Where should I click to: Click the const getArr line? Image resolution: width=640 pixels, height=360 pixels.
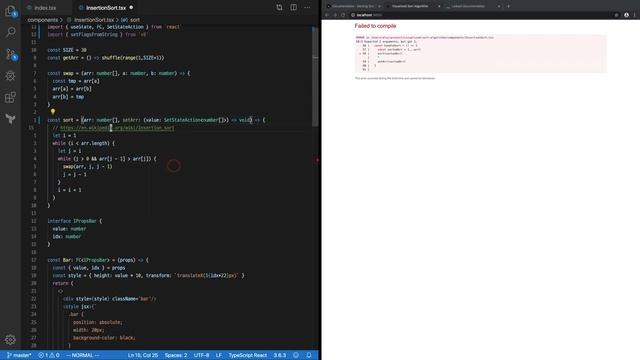[106, 58]
